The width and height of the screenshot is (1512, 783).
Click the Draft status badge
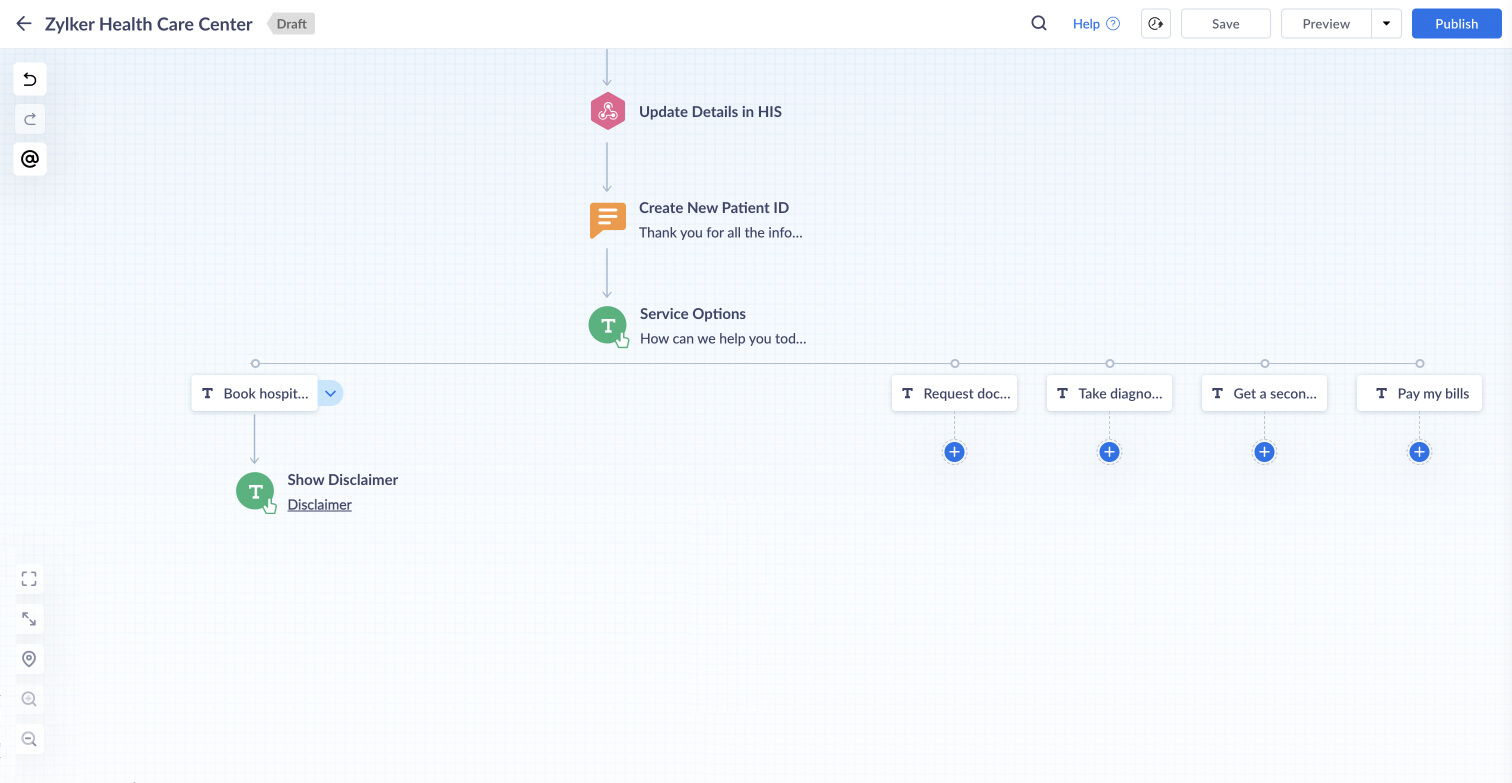coord(291,24)
